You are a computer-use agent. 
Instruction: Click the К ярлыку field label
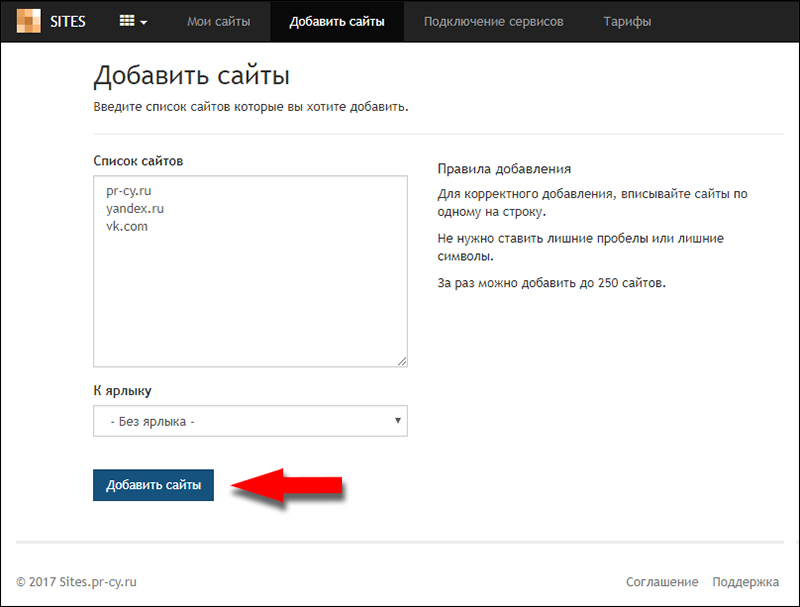click(122, 390)
